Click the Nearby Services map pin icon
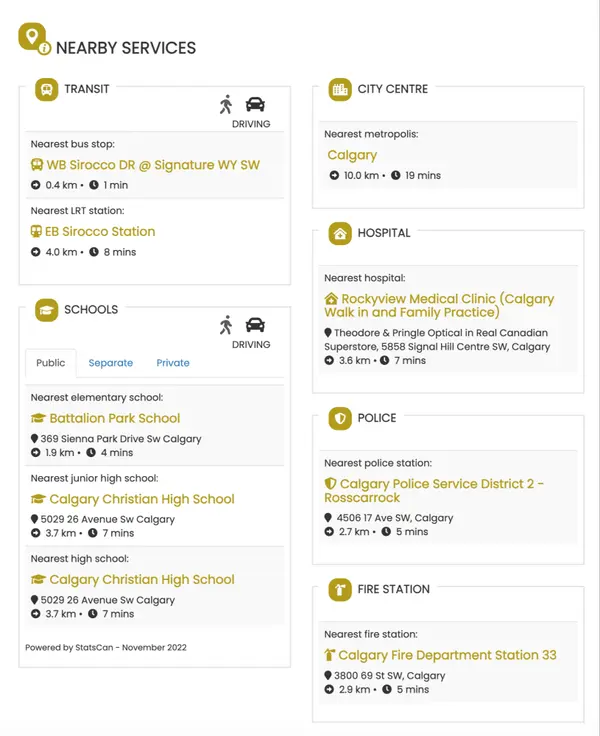The height and width of the screenshot is (736, 600). tap(33, 37)
